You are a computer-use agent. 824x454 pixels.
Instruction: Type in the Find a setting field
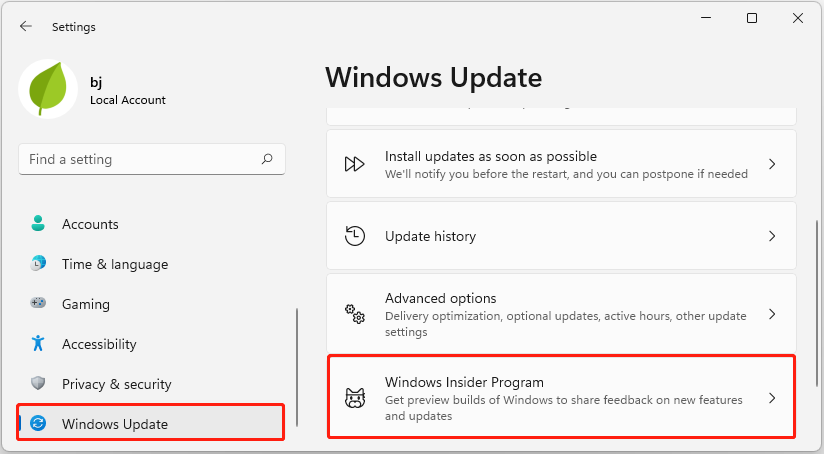(x=140, y=159)
